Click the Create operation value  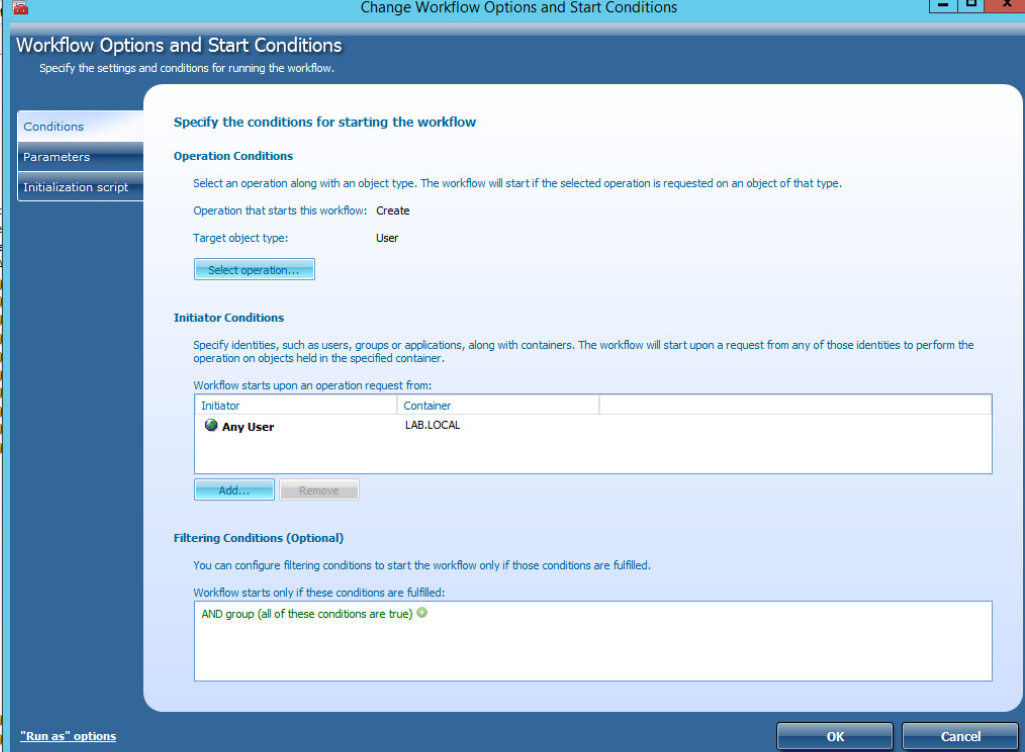pos(393,211)
